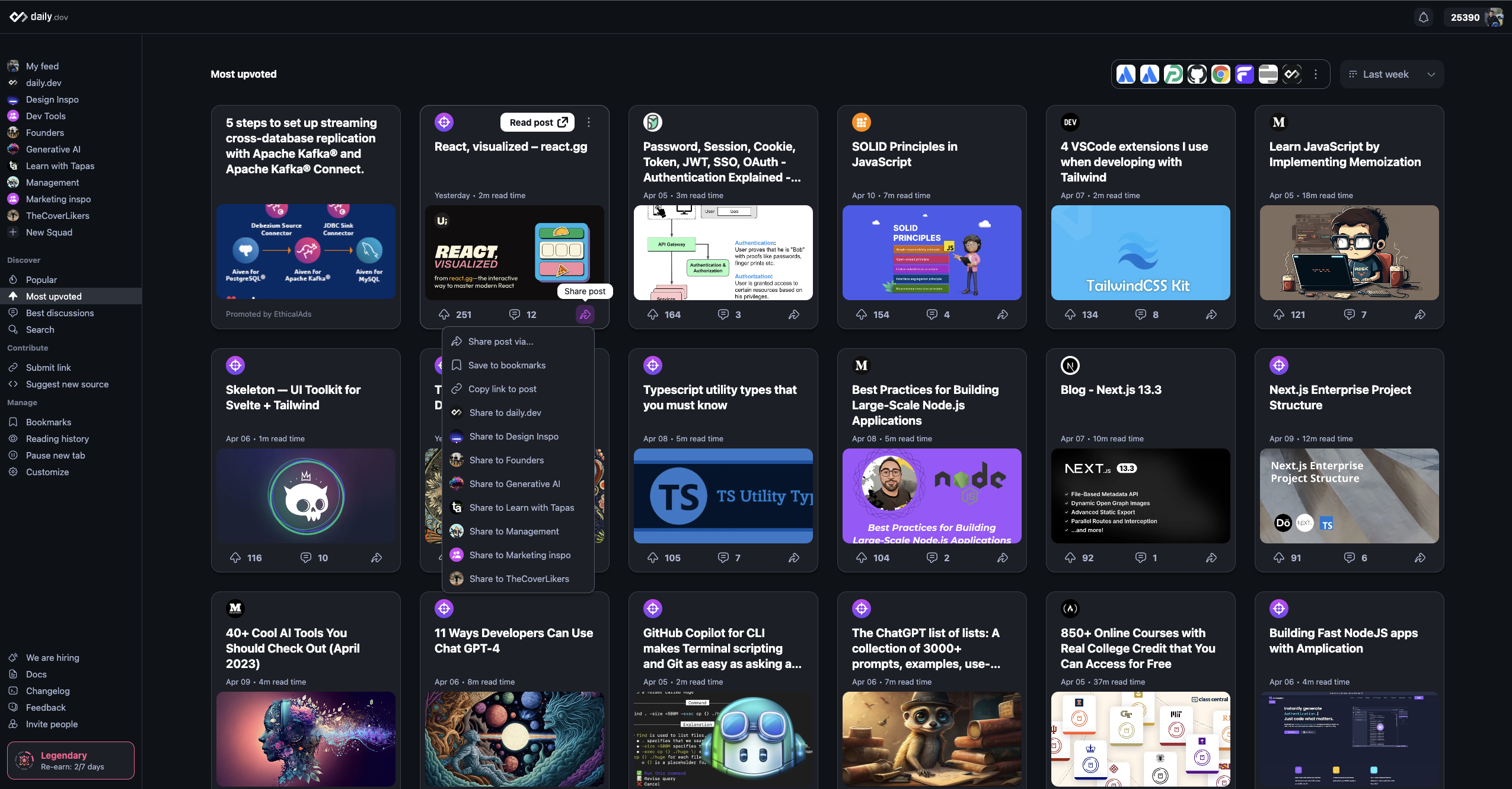The image size is (1512, 789).
Task: Click DEV source icon on VSCode extensions card
Action: point(1070,122)
